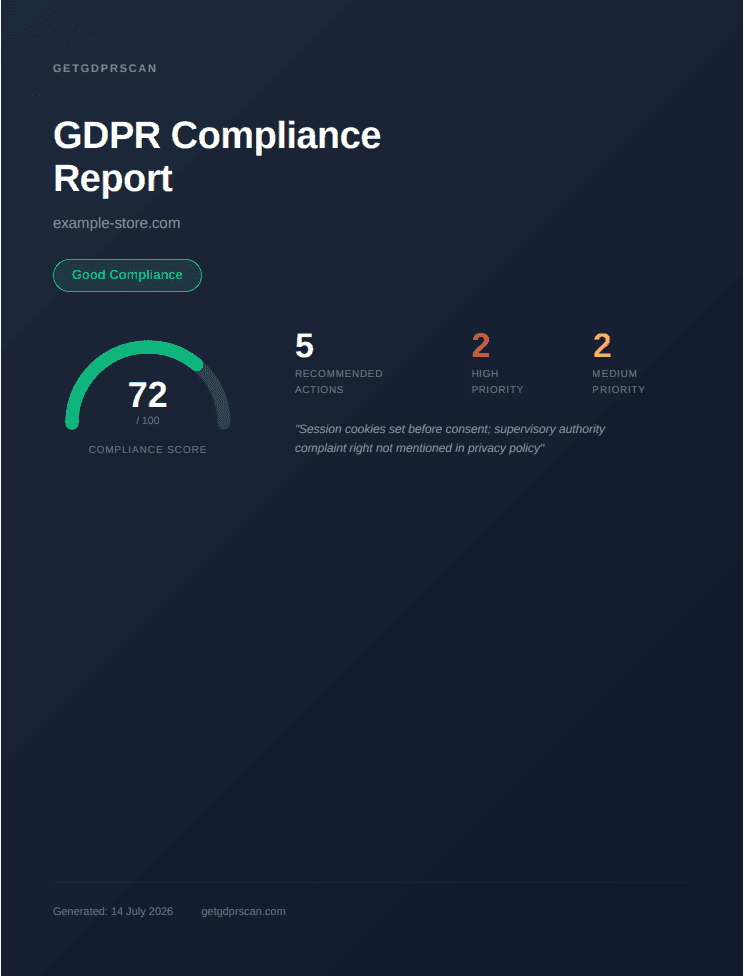Click the '/ 100' score denominator
This screenshot has height=976, width=744.
148,421
